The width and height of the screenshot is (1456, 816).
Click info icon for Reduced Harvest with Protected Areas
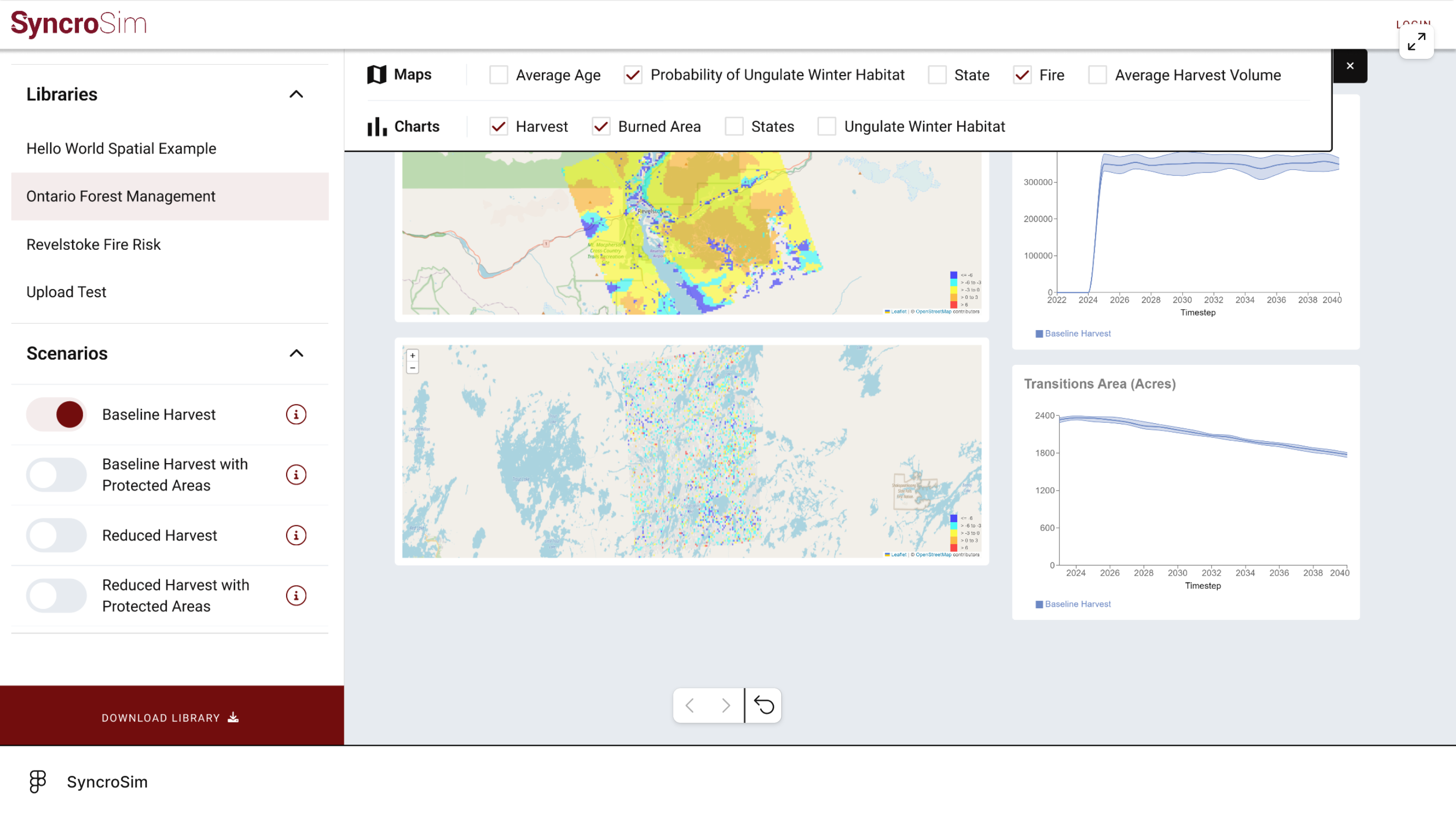click(x=296, y=595)
